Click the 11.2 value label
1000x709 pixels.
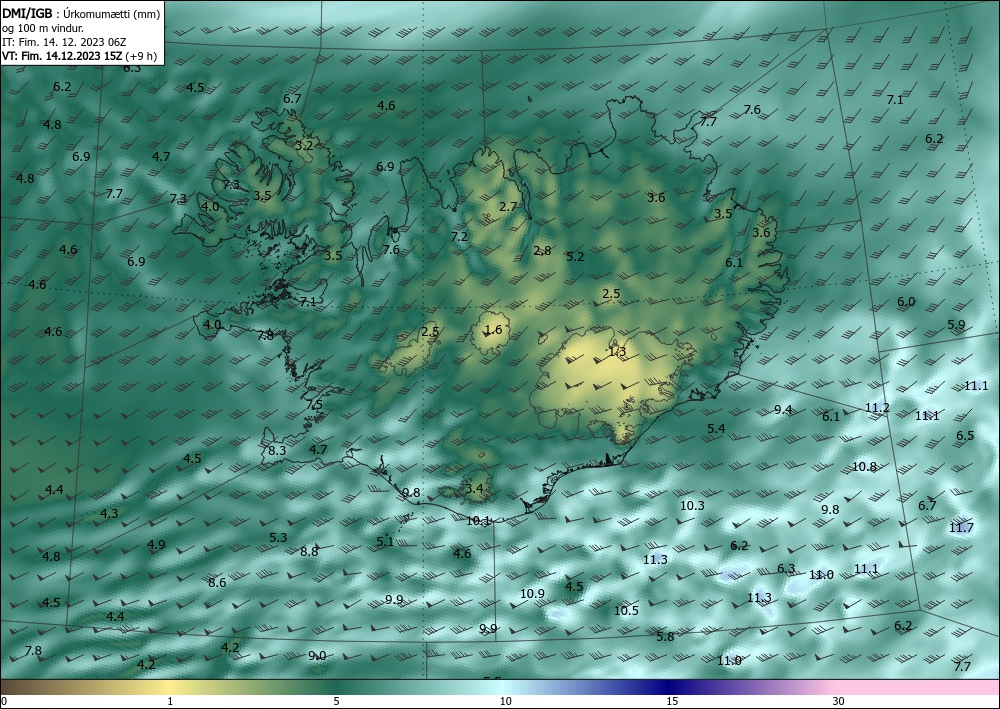point(877,407)
